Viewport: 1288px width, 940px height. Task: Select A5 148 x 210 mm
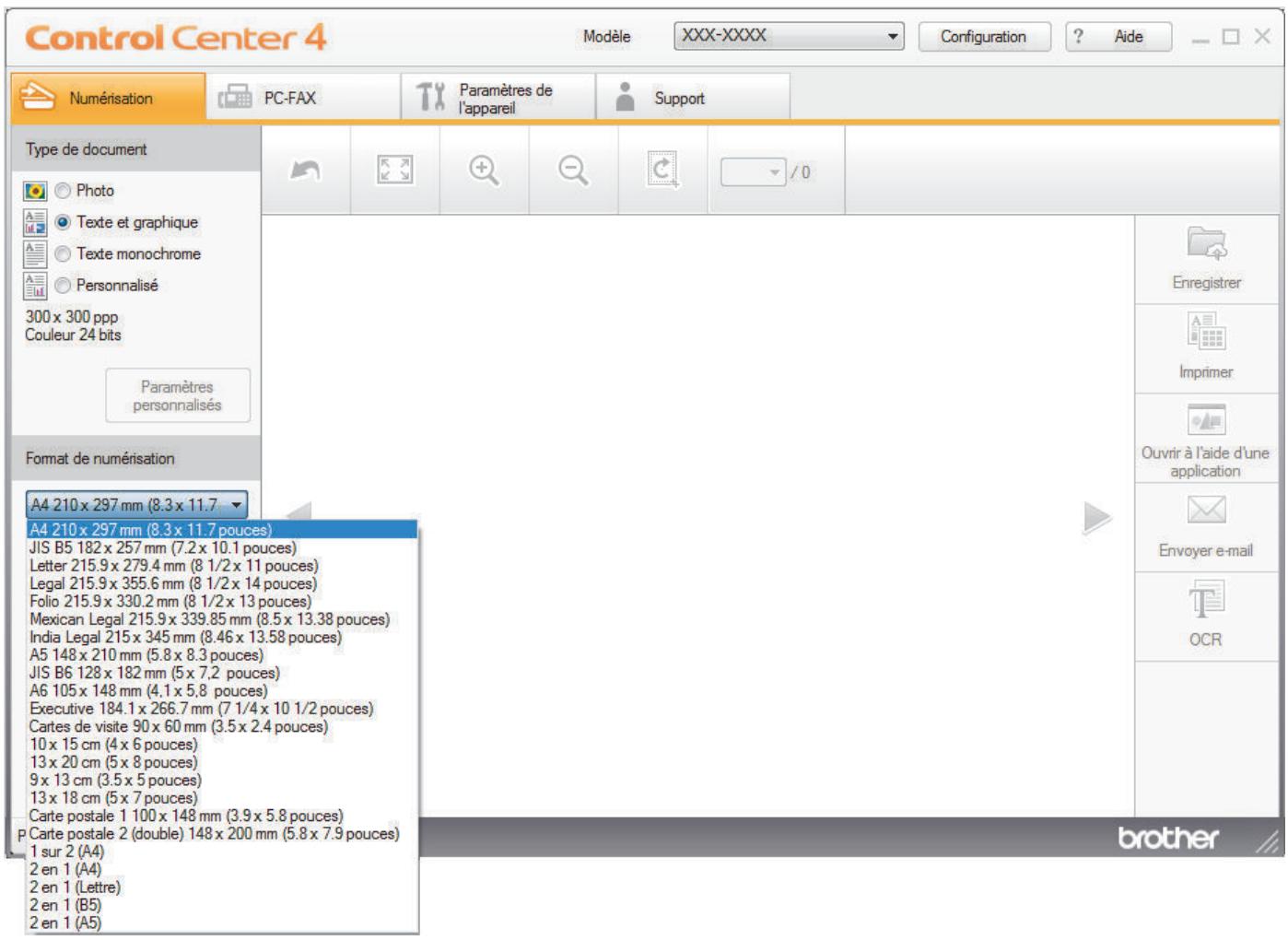pos(222,655)
